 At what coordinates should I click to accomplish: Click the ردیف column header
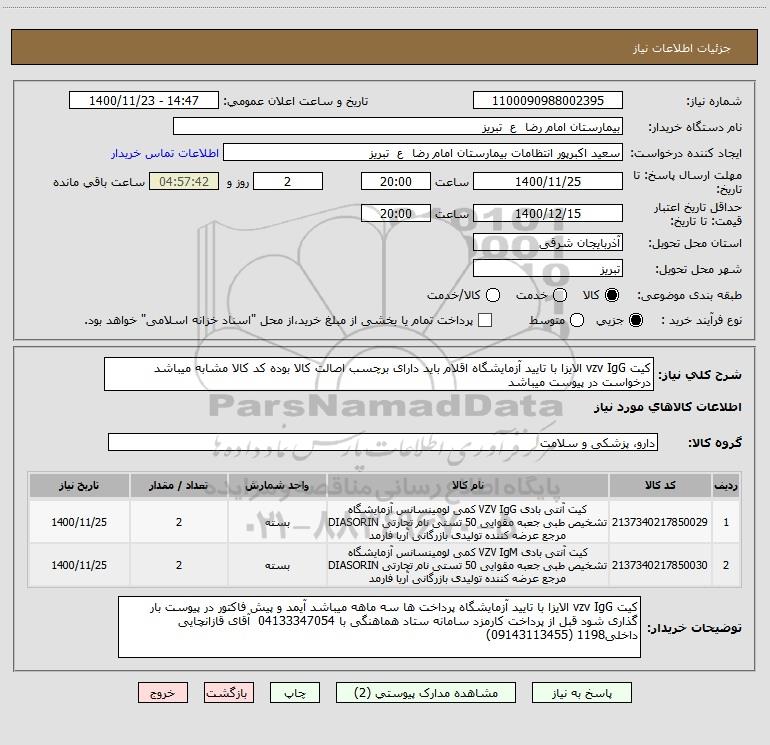point(726,485)
